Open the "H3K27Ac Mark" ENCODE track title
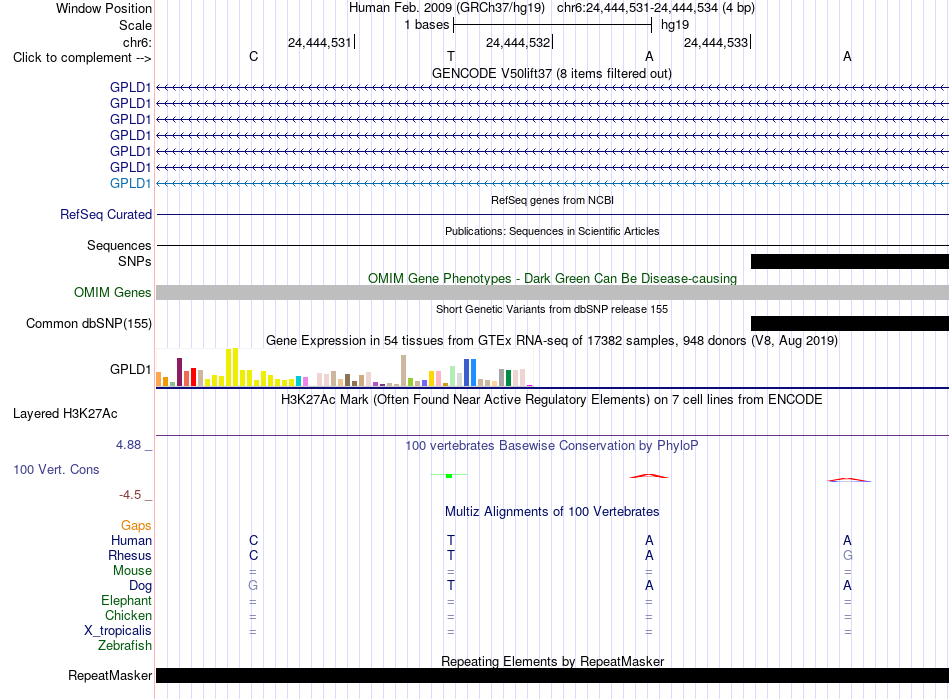This screenshot has height=699, width=950. [552, 400]
